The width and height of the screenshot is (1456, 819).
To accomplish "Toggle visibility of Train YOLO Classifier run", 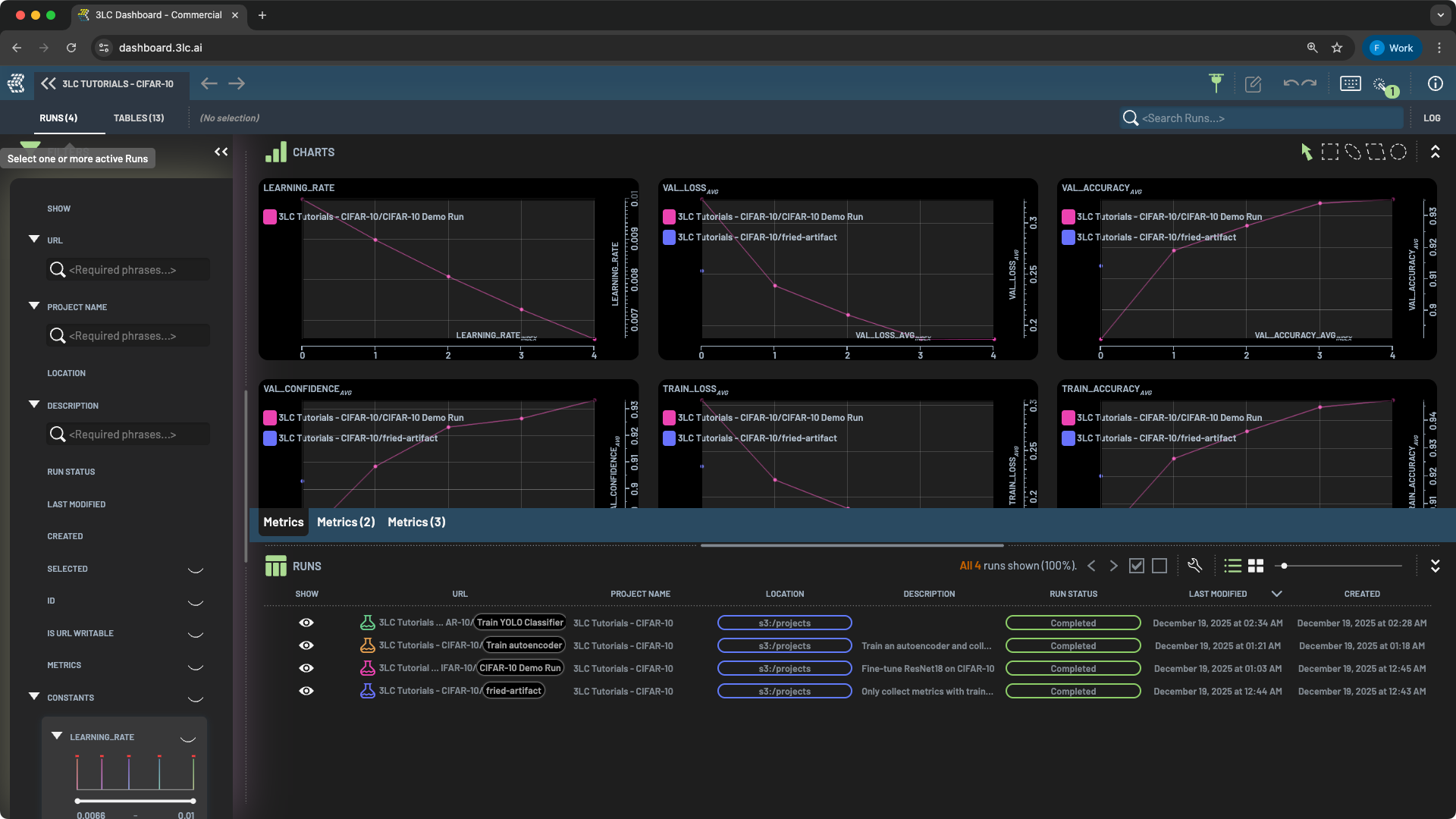I will (306, 623).
